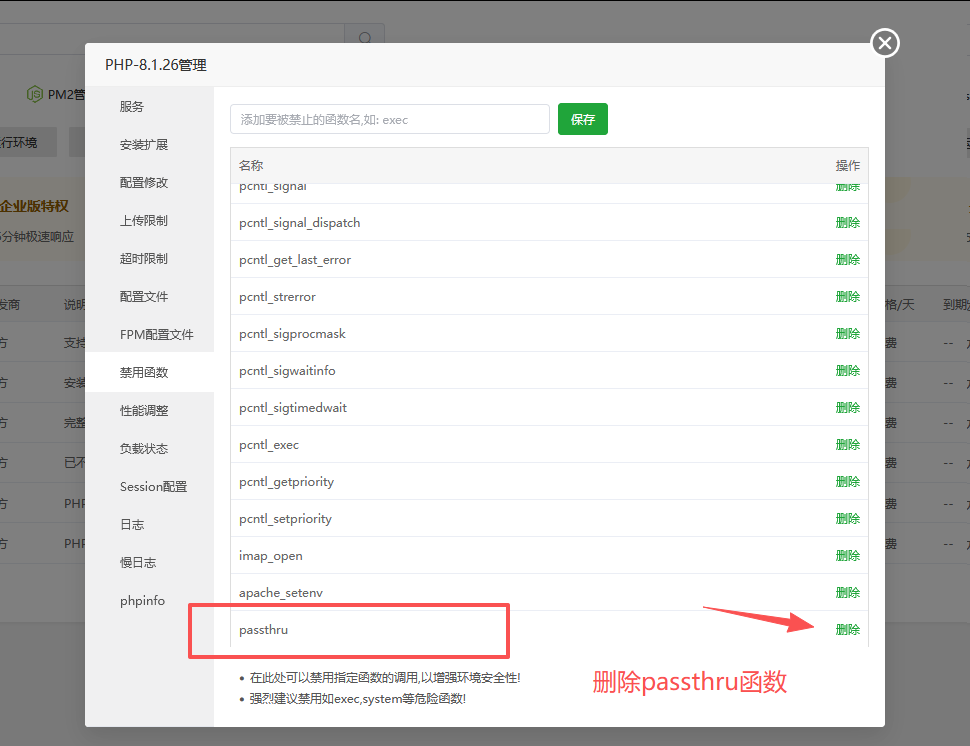This screenshot has height=746, width=970.
Task: Open the 慢日志 tab
Action: (137, 562)
